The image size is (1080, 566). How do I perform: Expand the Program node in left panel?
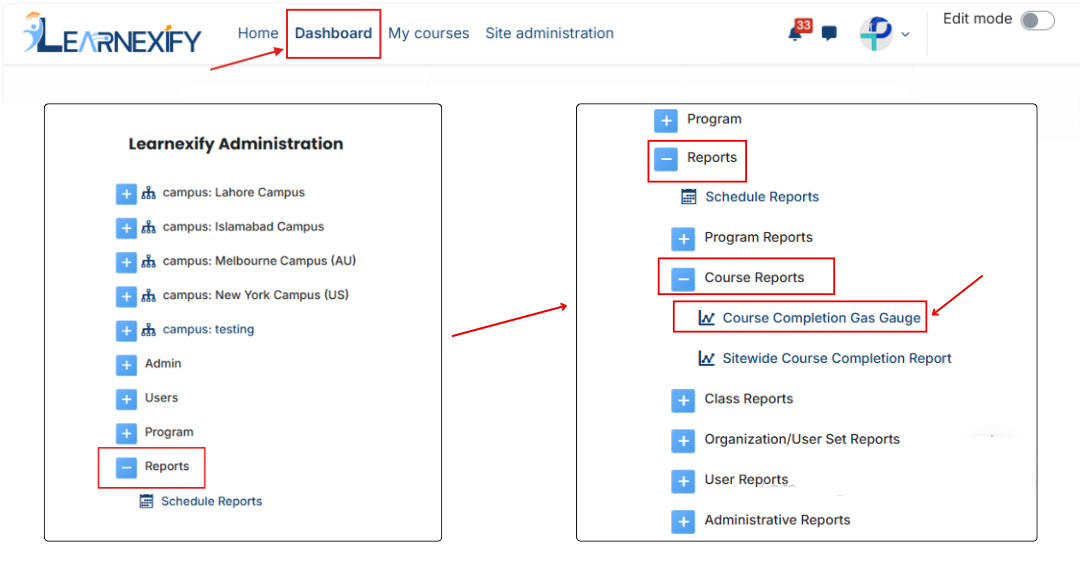pyautogui.click(x=126, y=433)
